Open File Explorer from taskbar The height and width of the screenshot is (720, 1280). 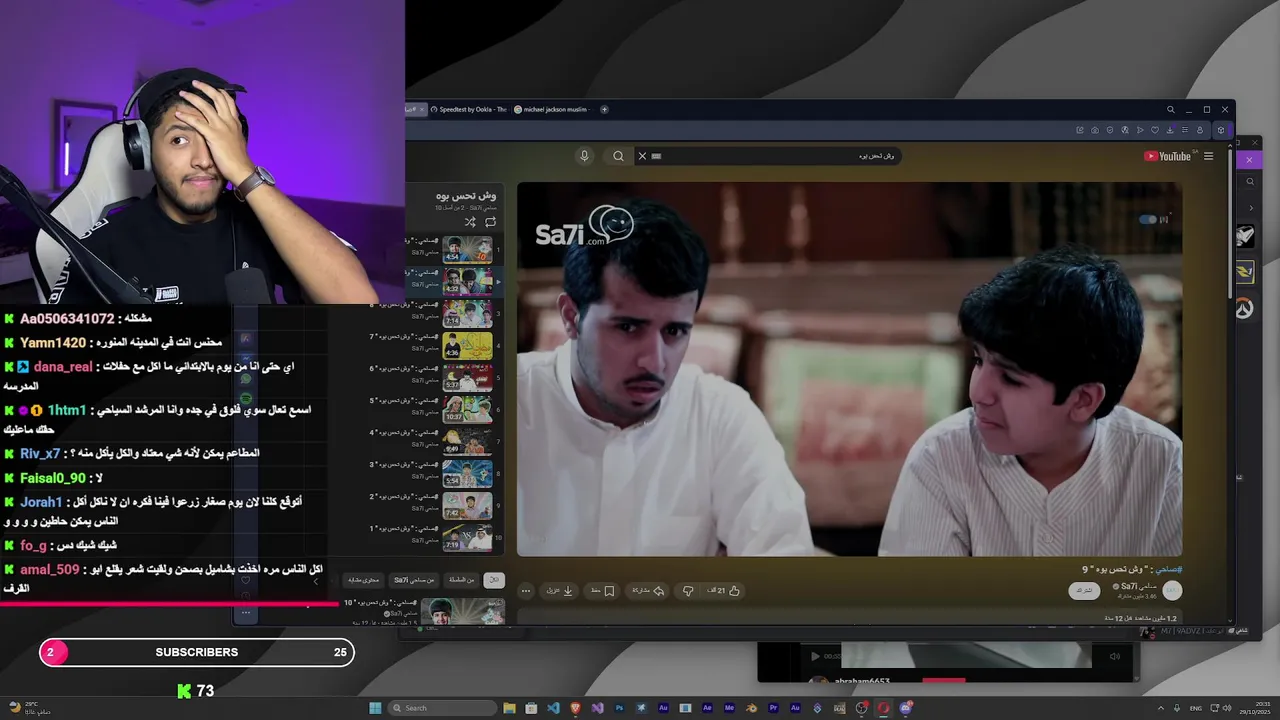coord(510,708)
